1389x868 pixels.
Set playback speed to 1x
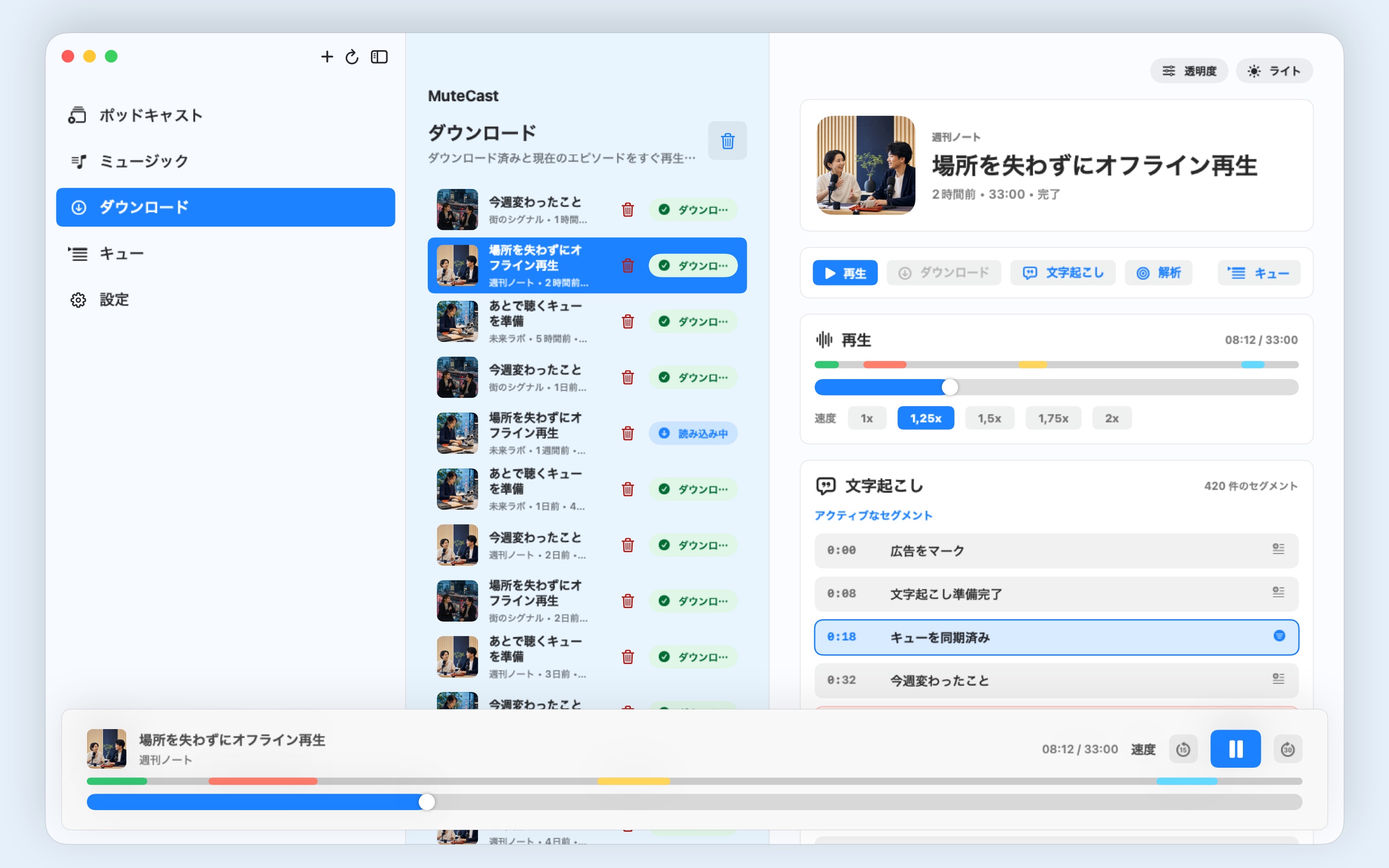click(x=867, y=418)
